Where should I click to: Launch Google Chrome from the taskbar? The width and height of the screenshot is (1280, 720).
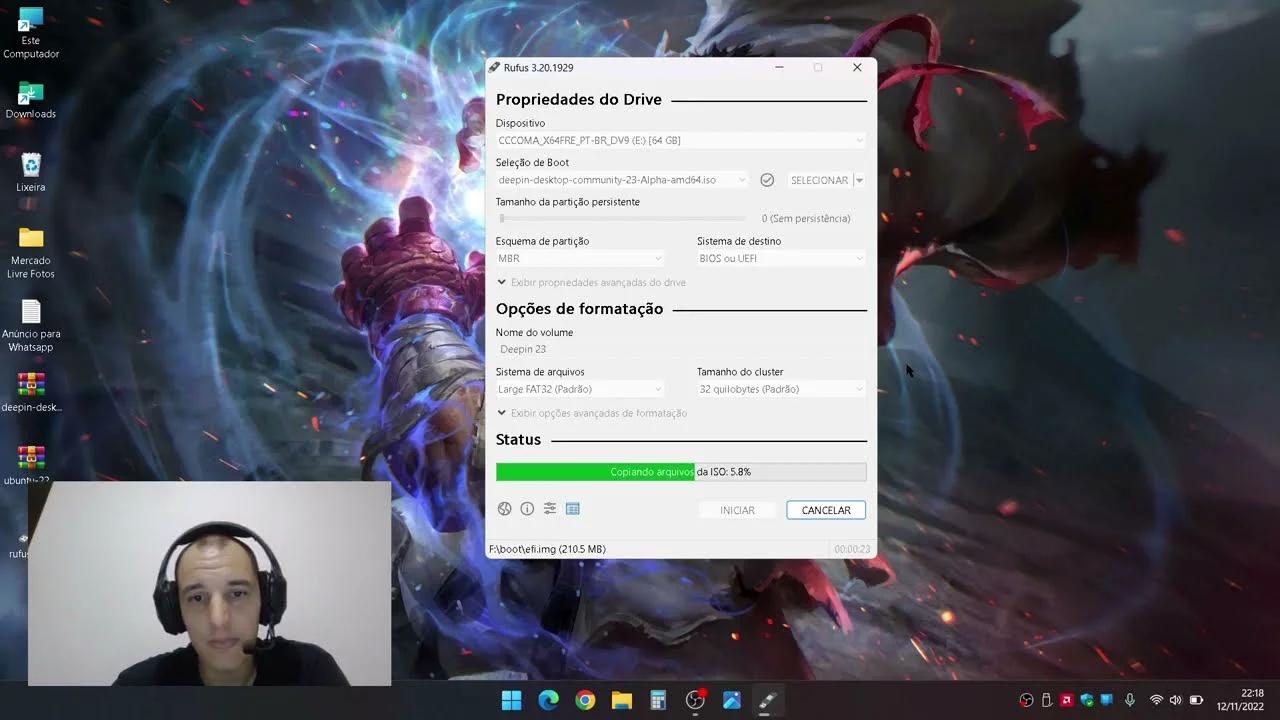pos(585,701)
